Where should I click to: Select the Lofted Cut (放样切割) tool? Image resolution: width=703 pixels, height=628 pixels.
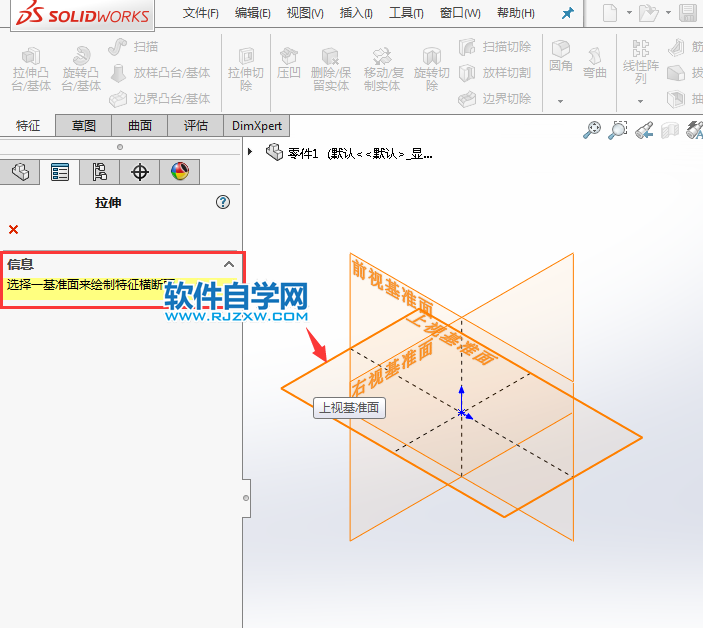pyautogui.click(x=495, y=73)
